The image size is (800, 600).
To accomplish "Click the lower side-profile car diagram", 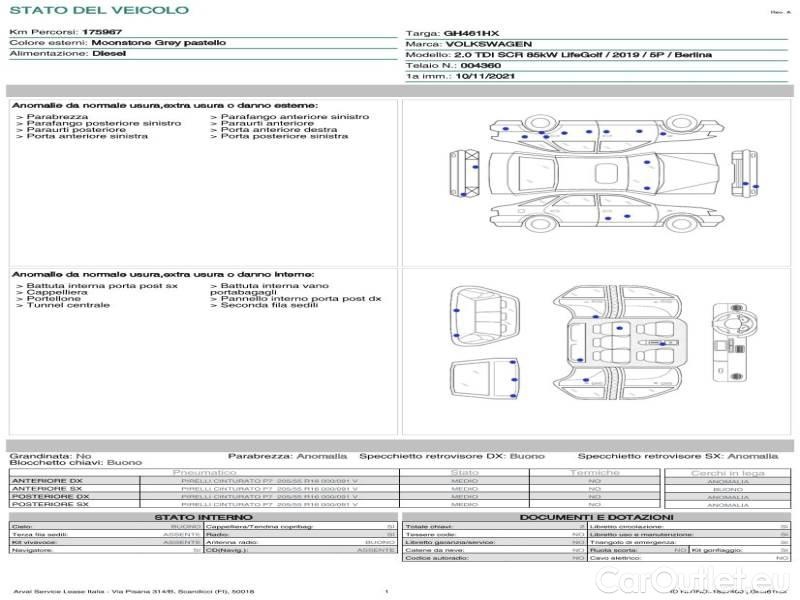I will pos(606,212).
